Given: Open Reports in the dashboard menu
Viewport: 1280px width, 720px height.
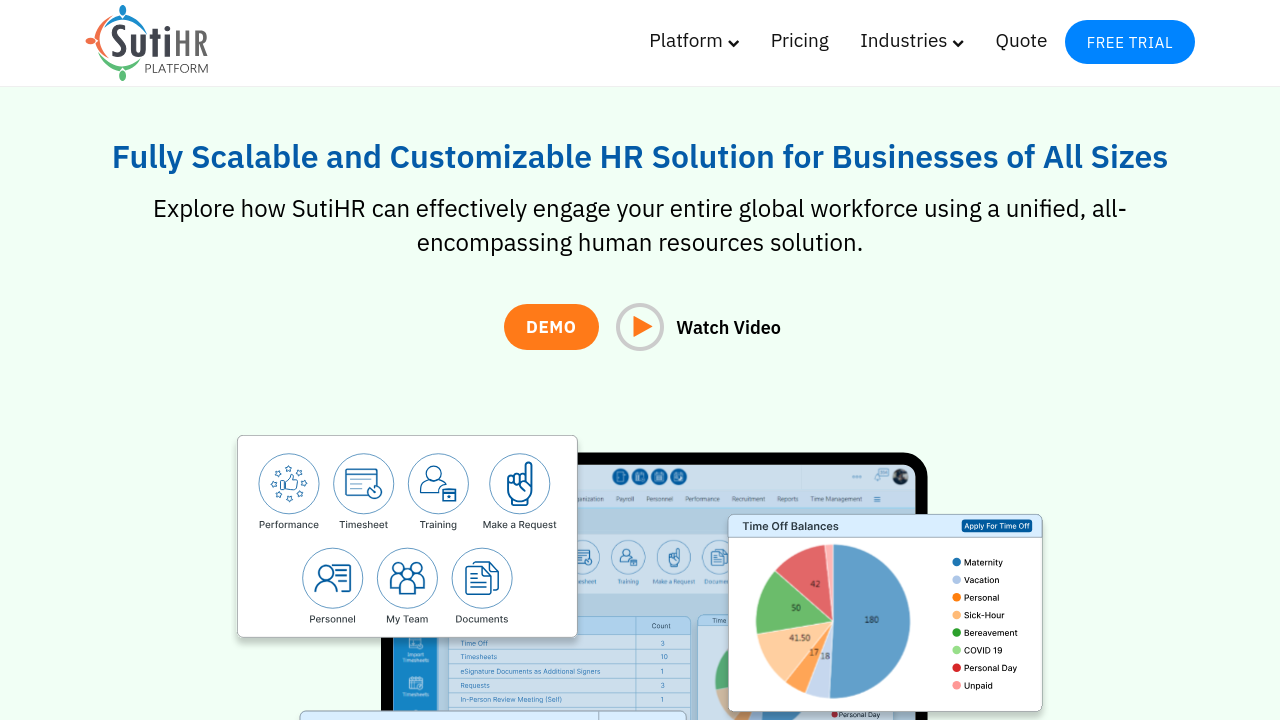Looking at the screenshot, I should pyautogui.click(x=788, y=498).
